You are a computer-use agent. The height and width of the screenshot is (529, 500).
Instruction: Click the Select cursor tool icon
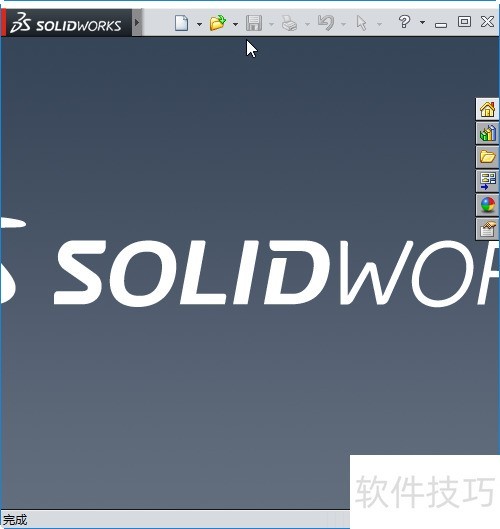(361, 23)
